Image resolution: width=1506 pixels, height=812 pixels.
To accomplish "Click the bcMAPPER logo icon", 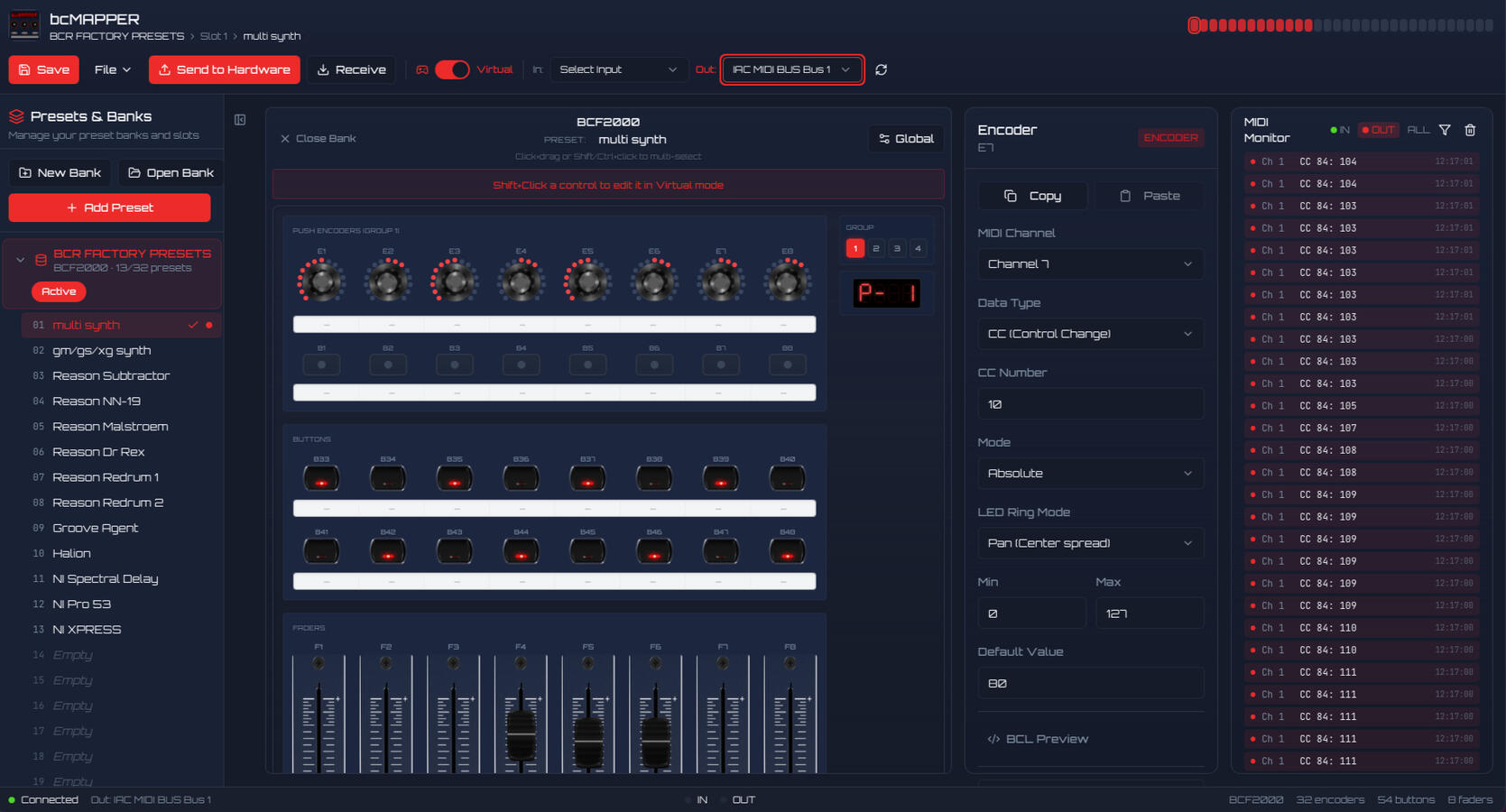I will pyautogui.click(x=24, y=24).
